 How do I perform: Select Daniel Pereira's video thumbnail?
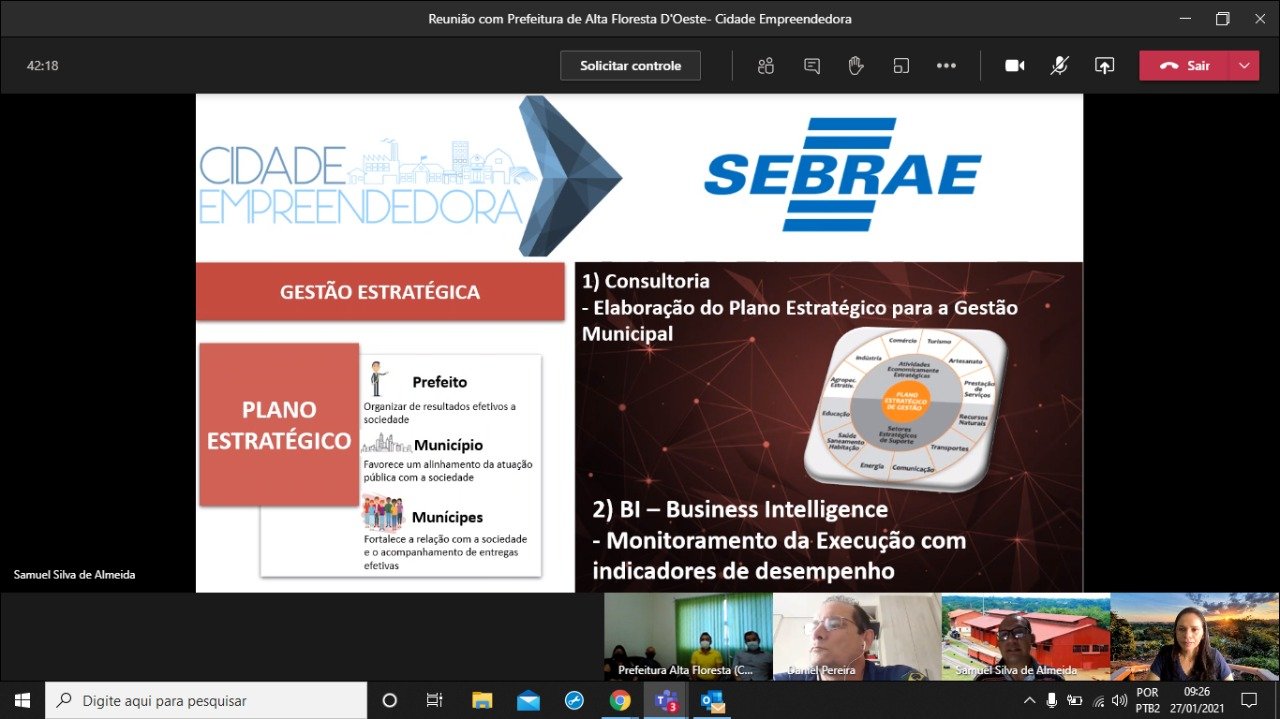tap(856, 636)
